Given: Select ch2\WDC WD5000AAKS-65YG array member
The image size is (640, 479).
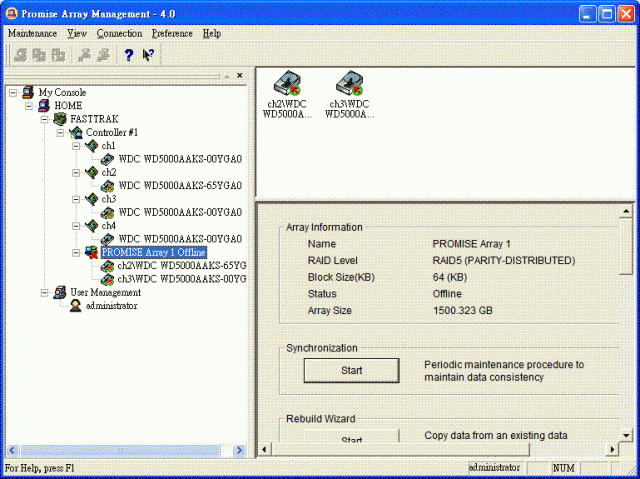Looking at the screenshot, I should [182, 266].
